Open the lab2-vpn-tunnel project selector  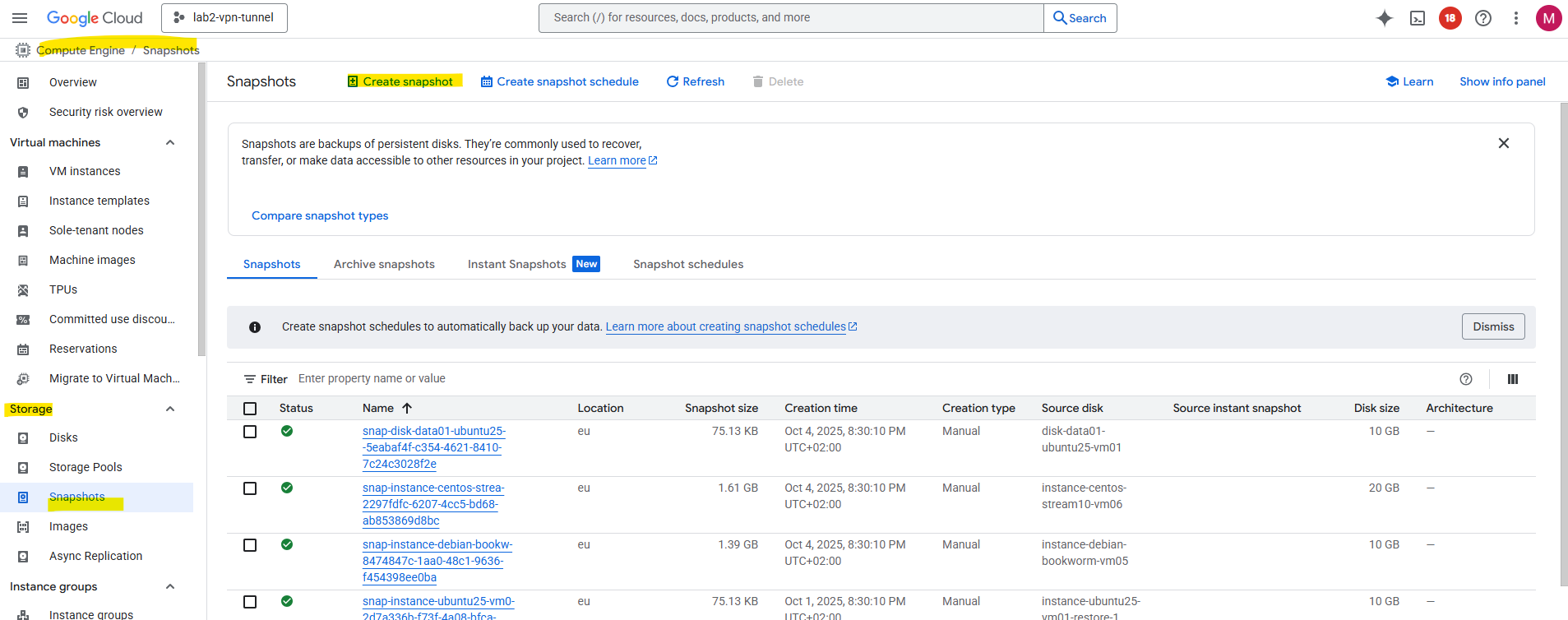224,18
